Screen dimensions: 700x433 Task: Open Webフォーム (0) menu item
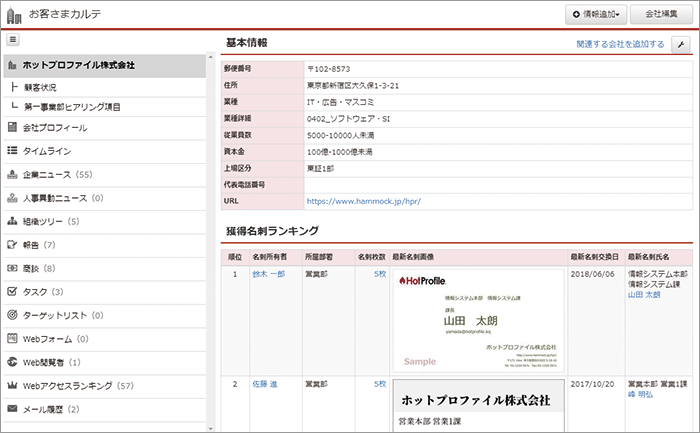104,339
